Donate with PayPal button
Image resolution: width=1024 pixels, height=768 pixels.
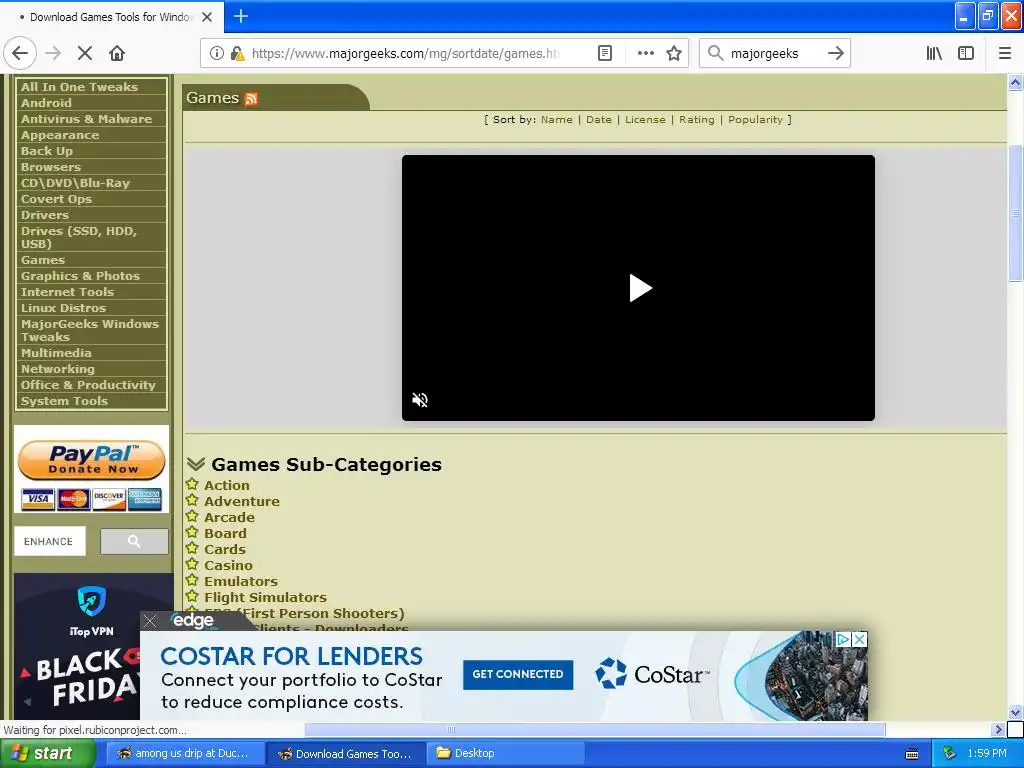pyautogui.click(x=91, y=460)
